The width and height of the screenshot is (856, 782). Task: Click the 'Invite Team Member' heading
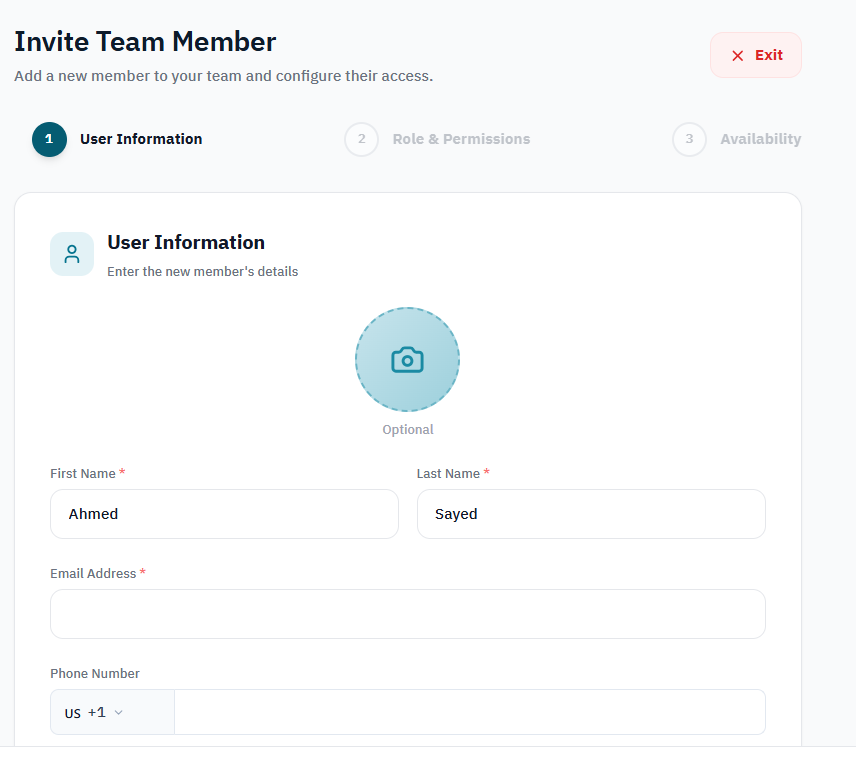[x=145, y=42]
